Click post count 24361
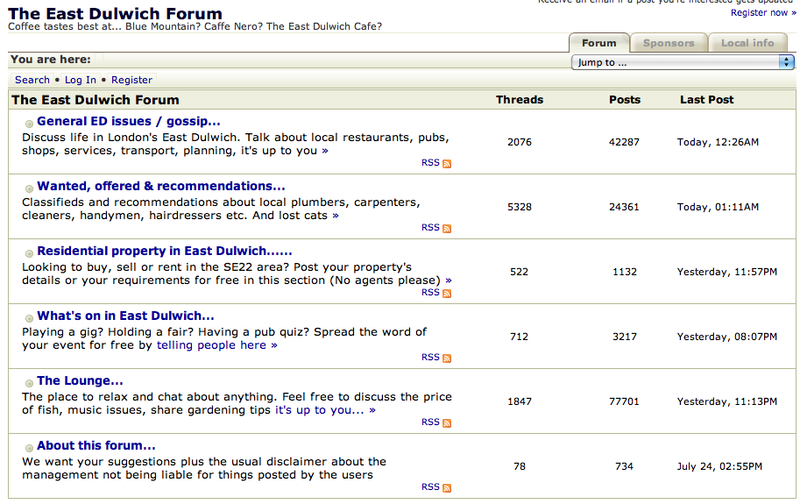This screenshot has width=800, height=504. click(x=624, y=207)
